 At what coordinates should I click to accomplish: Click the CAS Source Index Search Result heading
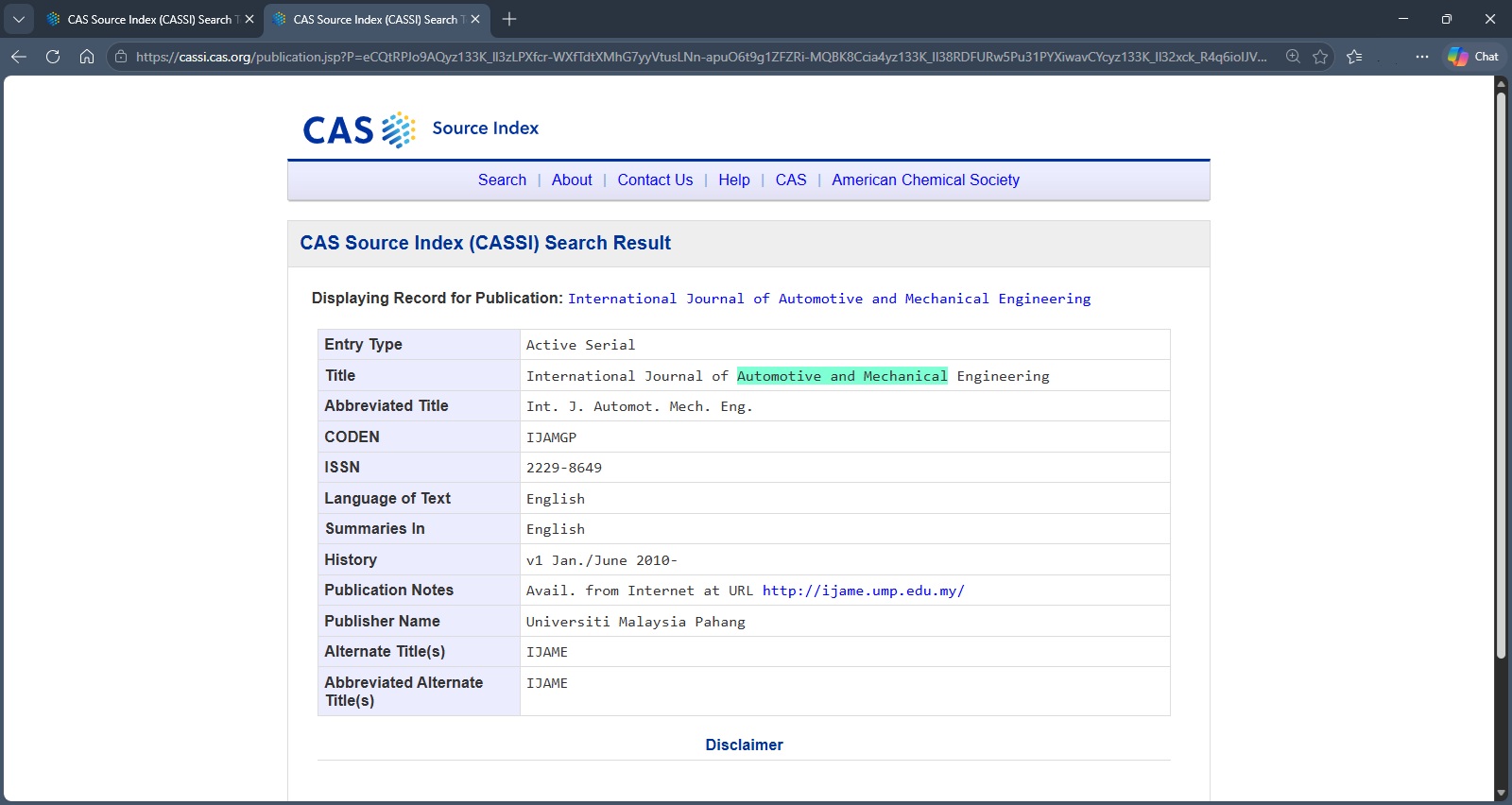(x=486, y=243)
